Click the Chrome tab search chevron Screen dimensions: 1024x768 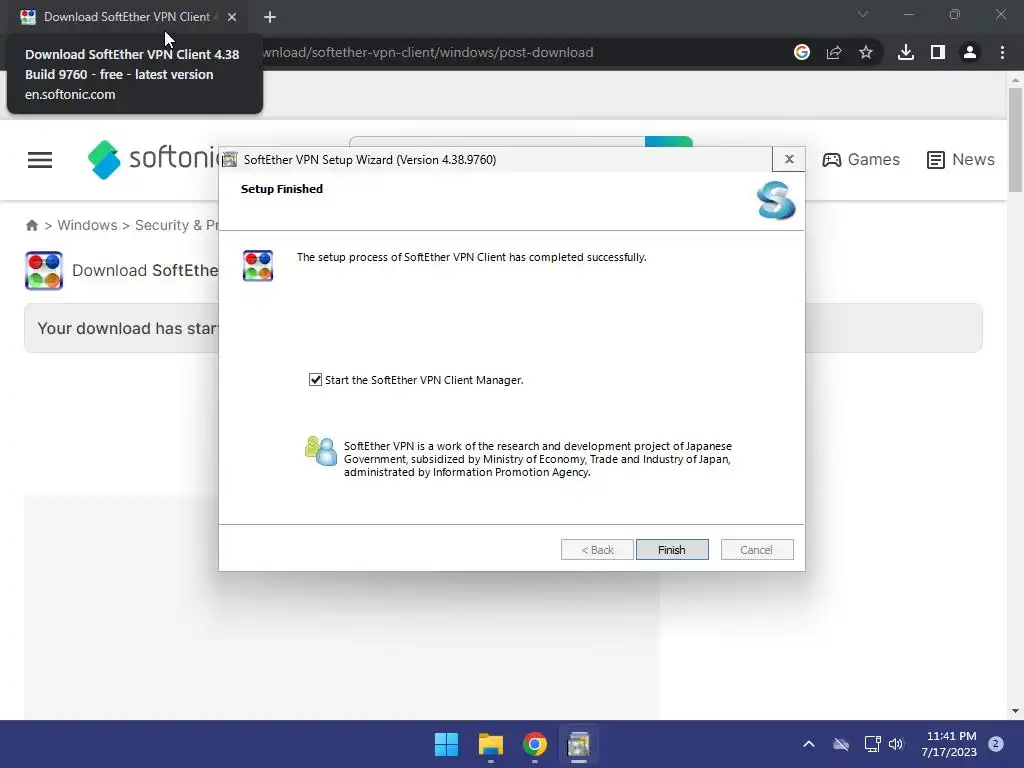pos(863,14)
